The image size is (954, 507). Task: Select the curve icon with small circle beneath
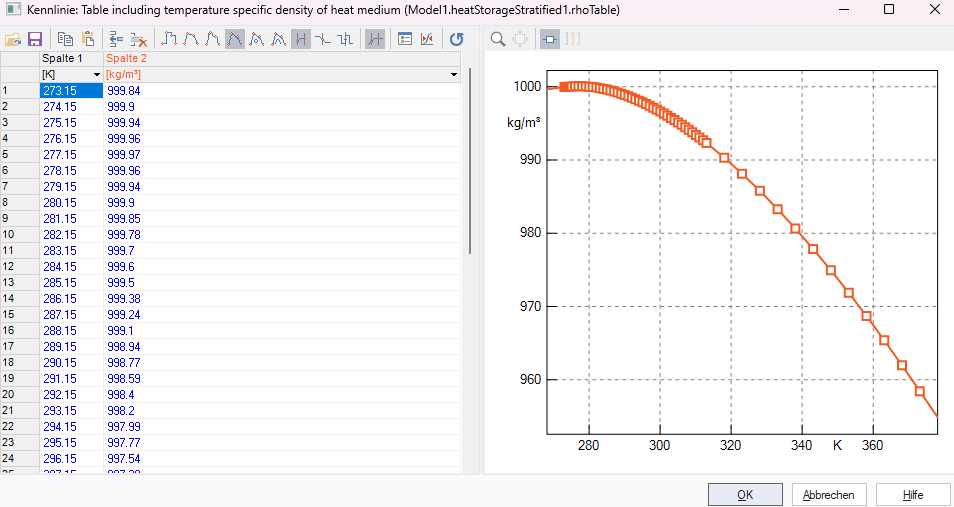(257, 40)
